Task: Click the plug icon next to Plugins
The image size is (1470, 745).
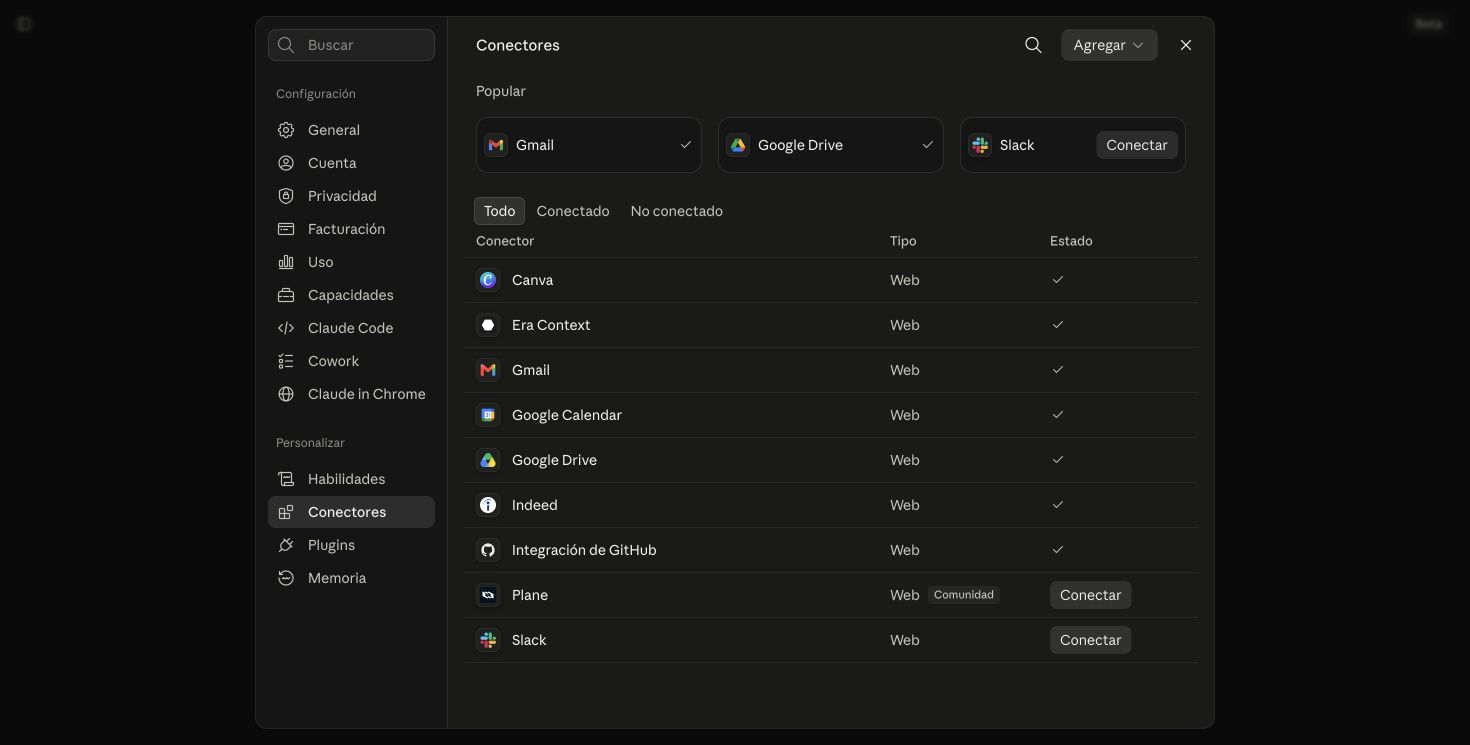Action: point(286,545)
